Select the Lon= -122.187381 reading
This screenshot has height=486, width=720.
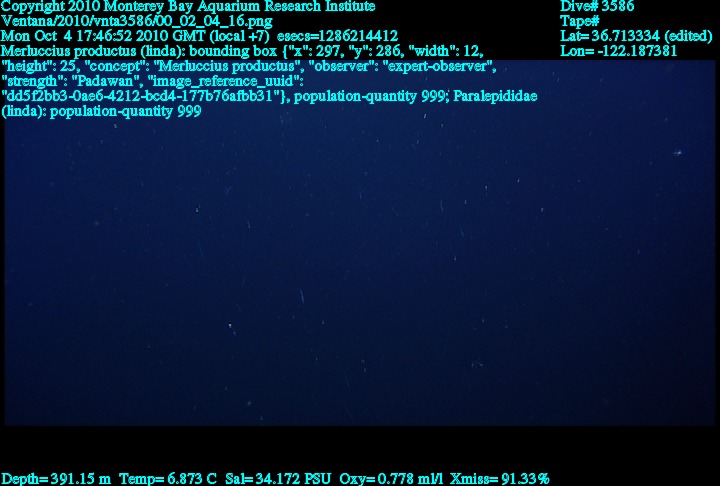619,51
